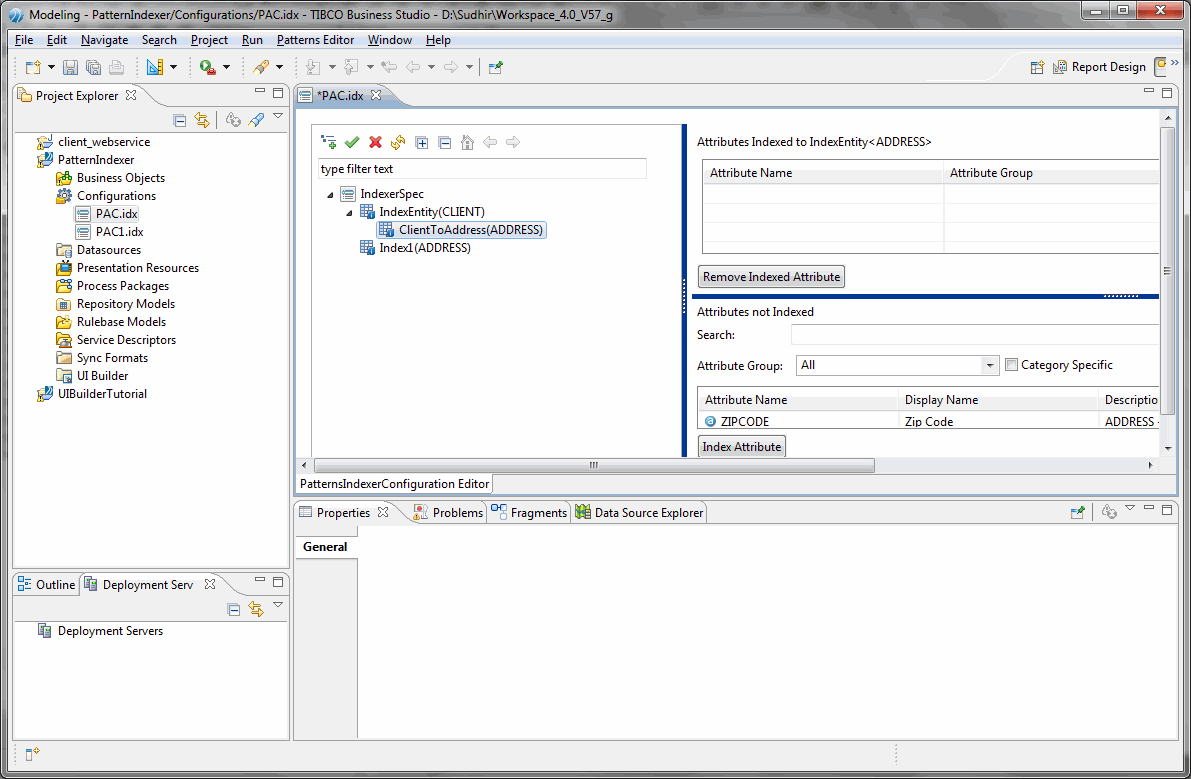Collapse the IndexEntity(CLIENT) node
Screen dimensions: 1191x779
(349, 213)
